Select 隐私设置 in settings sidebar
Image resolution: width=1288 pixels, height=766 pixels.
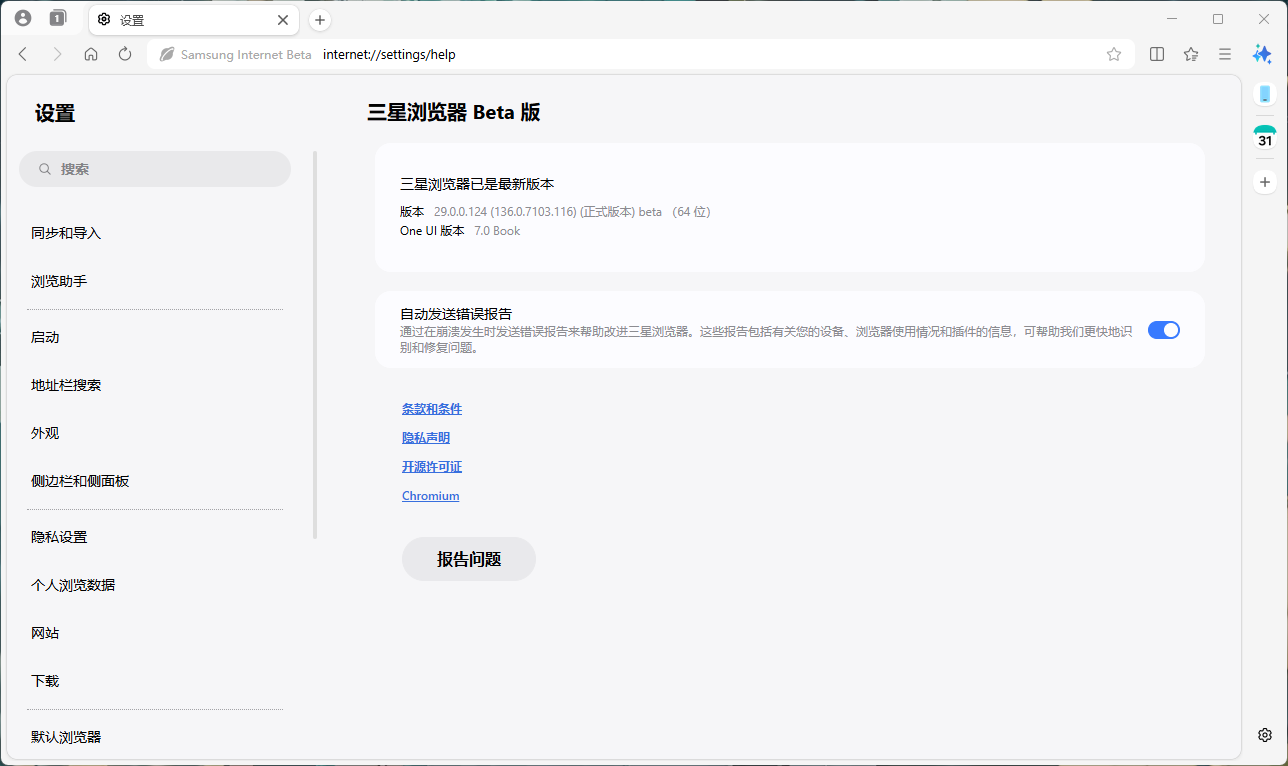[x=61, y=536]
